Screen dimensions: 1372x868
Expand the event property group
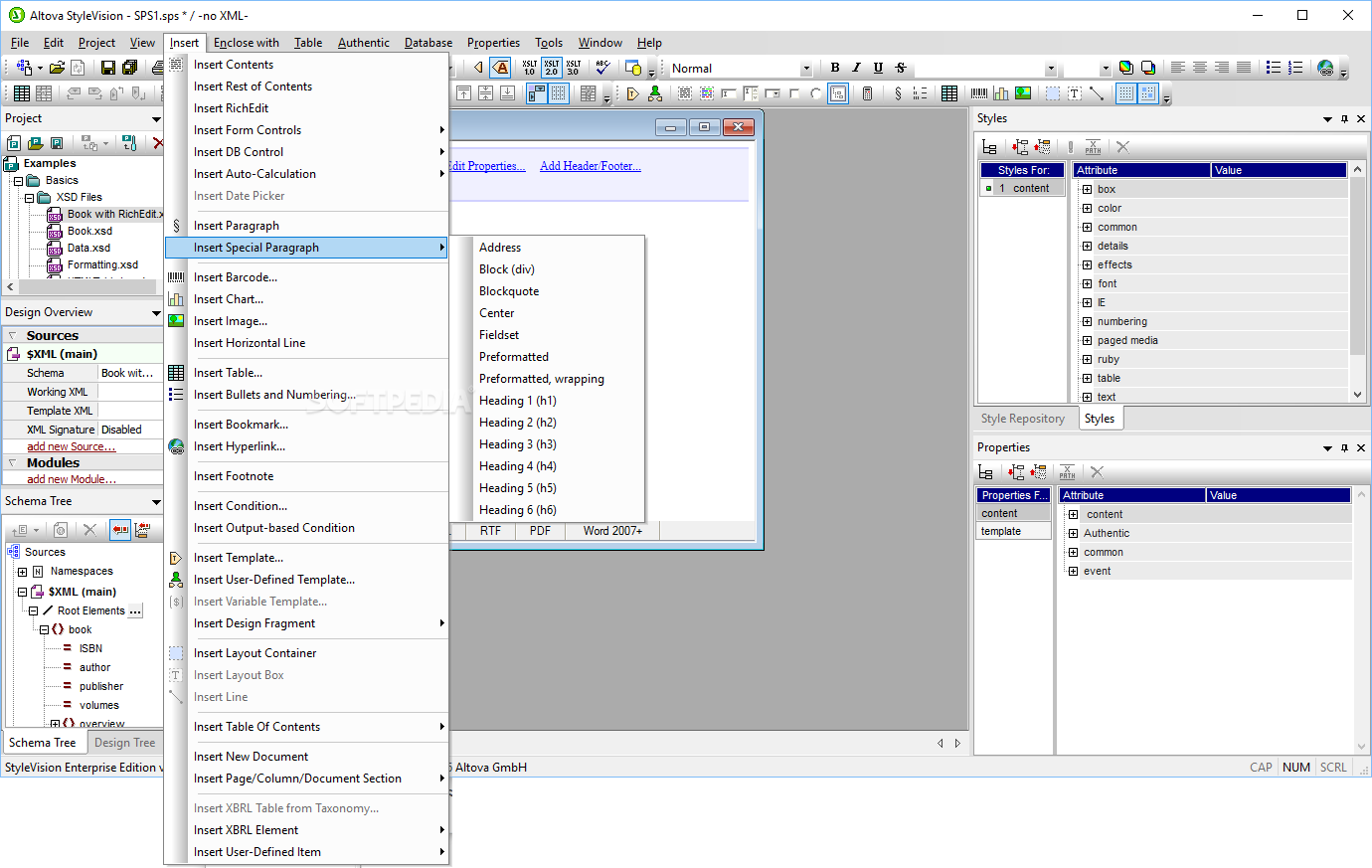pos(1073,571)
